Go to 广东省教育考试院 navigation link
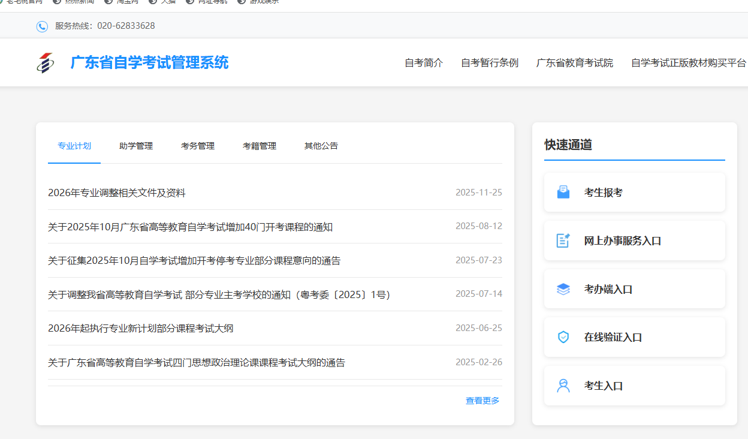Image resolution: width=748 pixels, height=439 pixels. tap(574, 63)
